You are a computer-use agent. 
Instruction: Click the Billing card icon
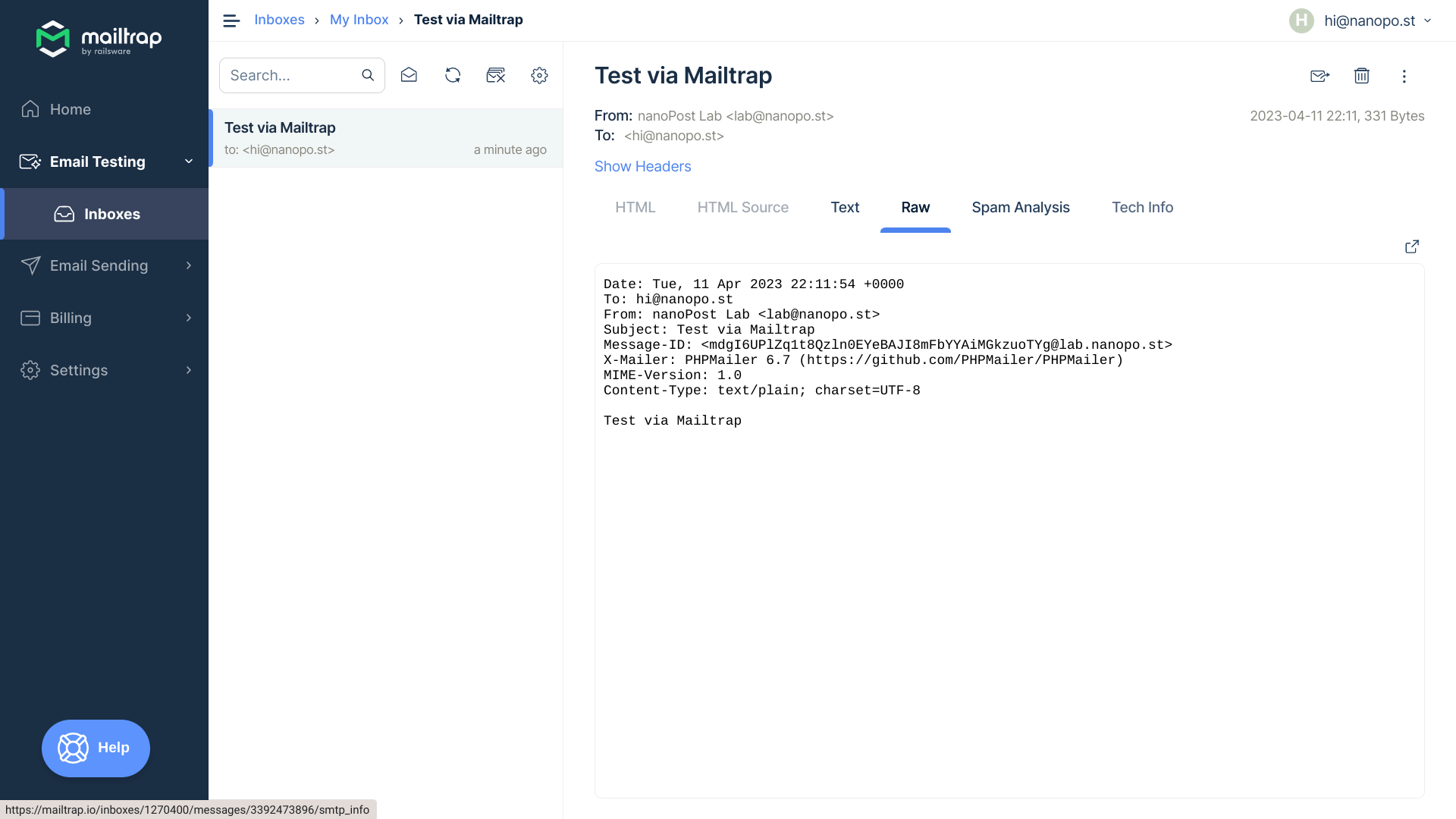30,318
